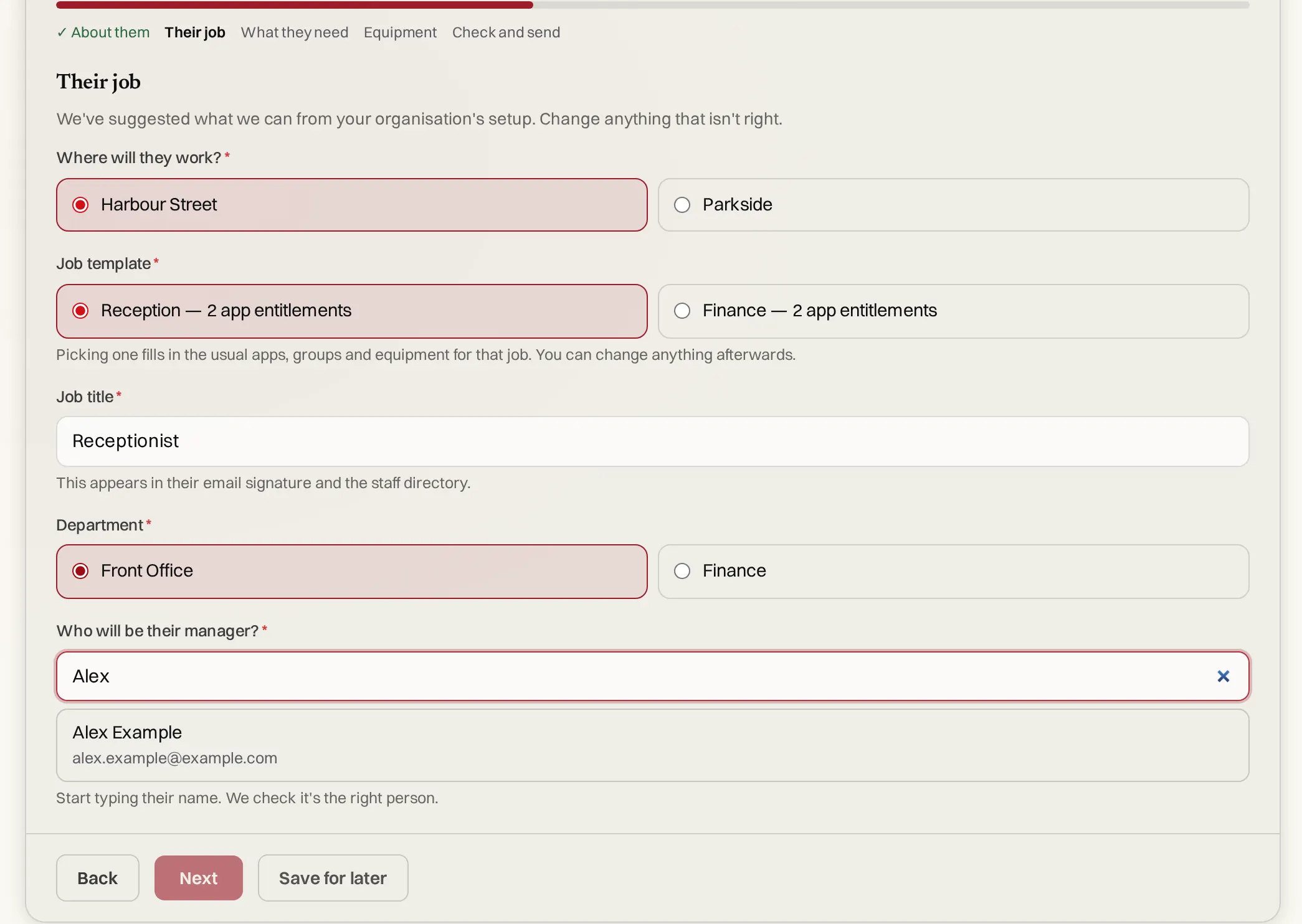The height and width of the screenshot is (924, 1302).
Task: Go to the About them step
Action: pos(103,32)
